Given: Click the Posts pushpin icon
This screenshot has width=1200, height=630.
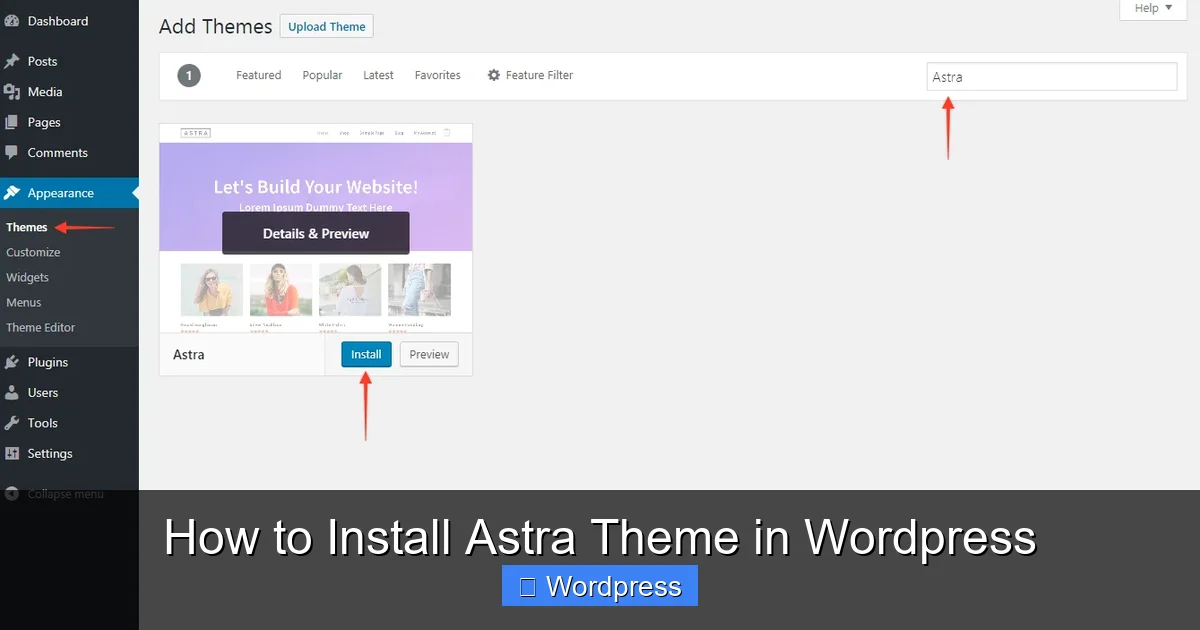Looking at the screenshot, I should click(x=12, y=61).
